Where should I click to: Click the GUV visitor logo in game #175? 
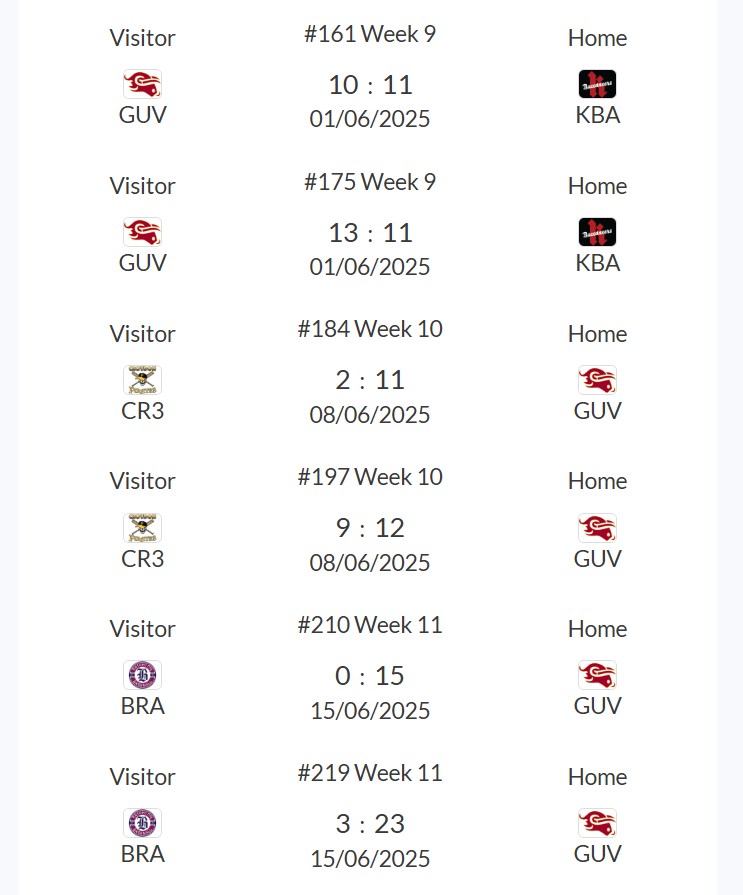[x=142, y=232]
